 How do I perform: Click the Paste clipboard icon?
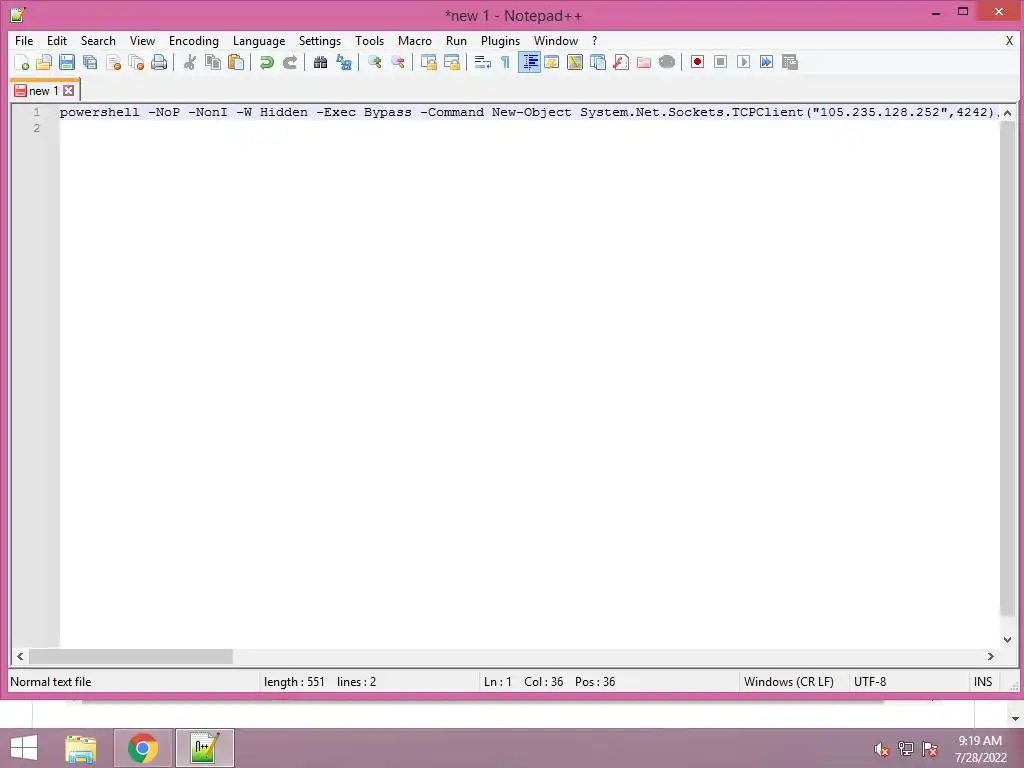pos(236,62)
